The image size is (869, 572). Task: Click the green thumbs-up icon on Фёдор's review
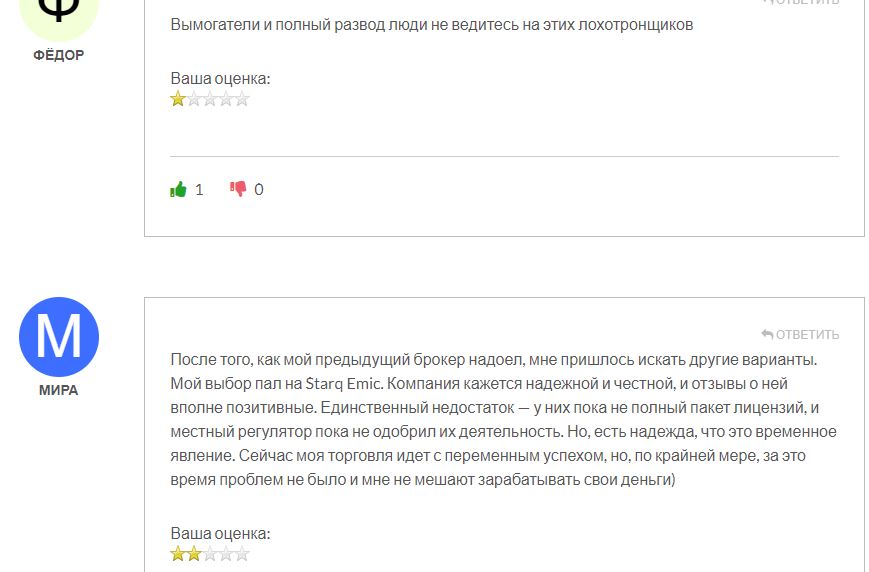click(x=178, y=190)
